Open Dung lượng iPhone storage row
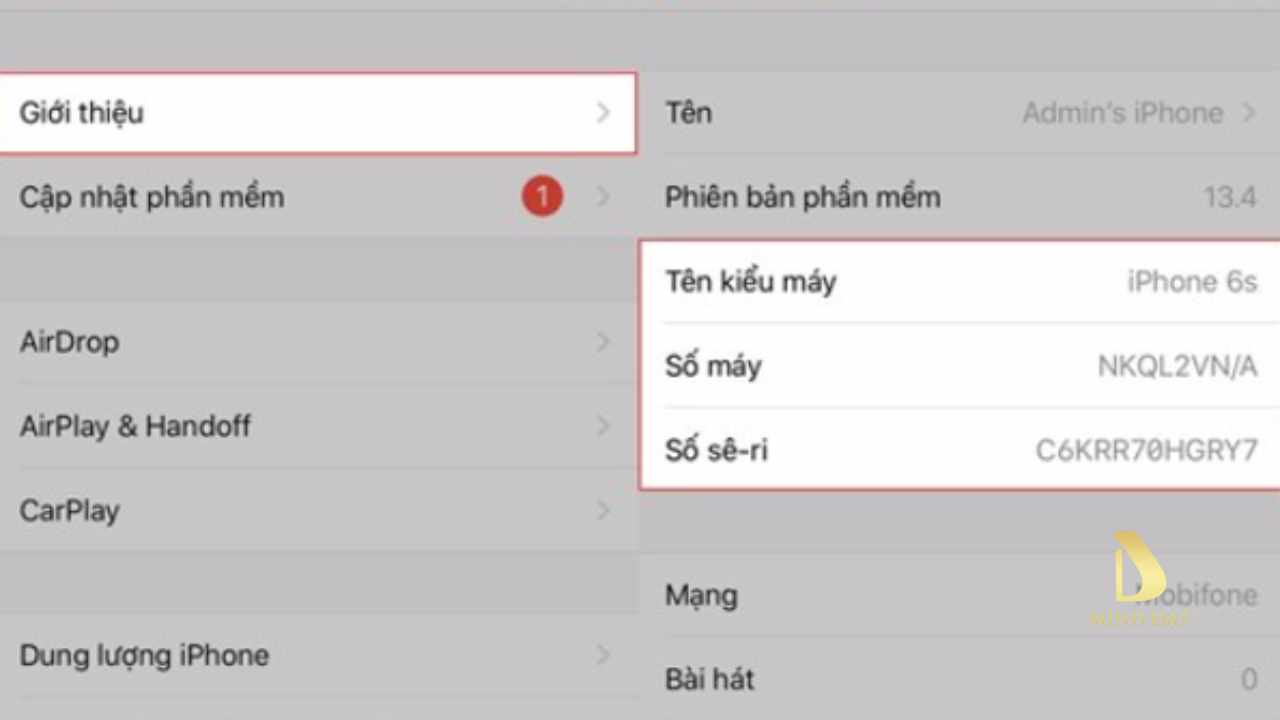The width and height of the screenshot is (1280, 720). (x=318, y=656)
